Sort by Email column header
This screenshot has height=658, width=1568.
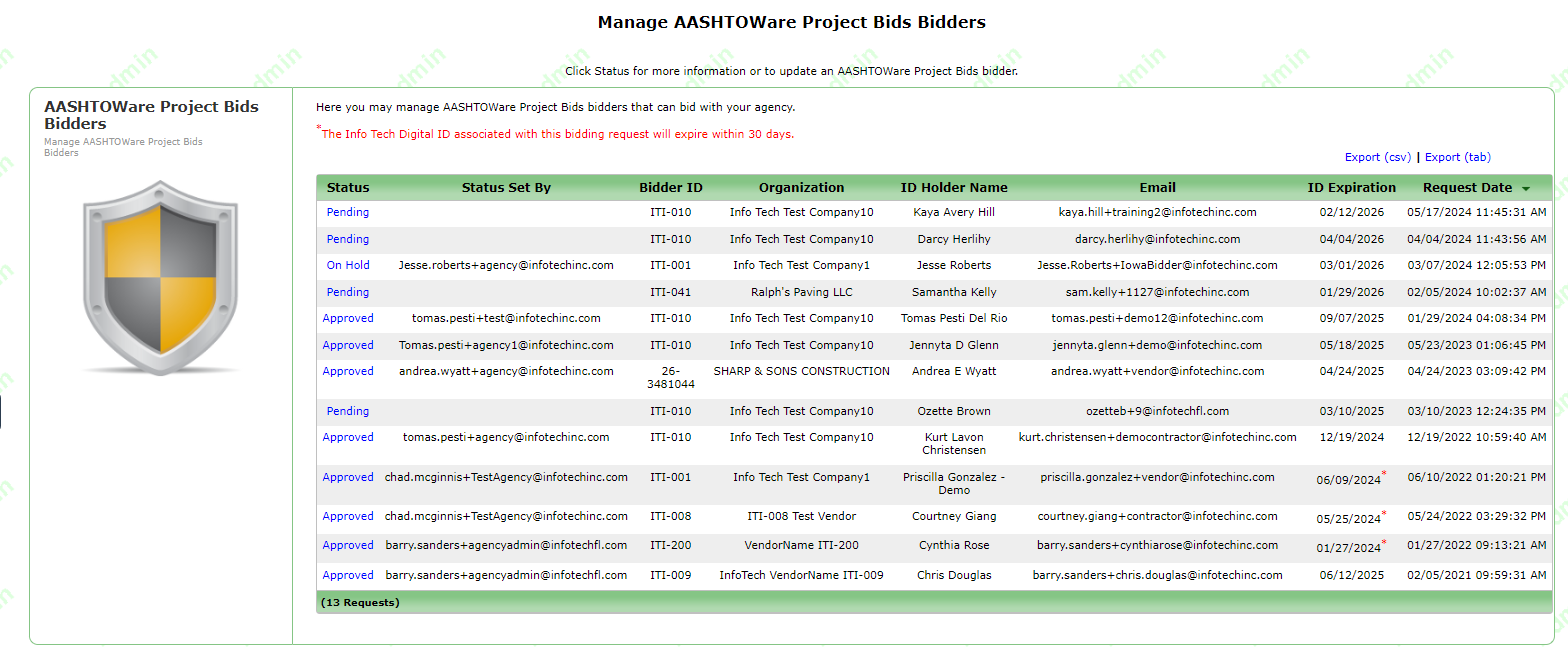point(1157,188)
